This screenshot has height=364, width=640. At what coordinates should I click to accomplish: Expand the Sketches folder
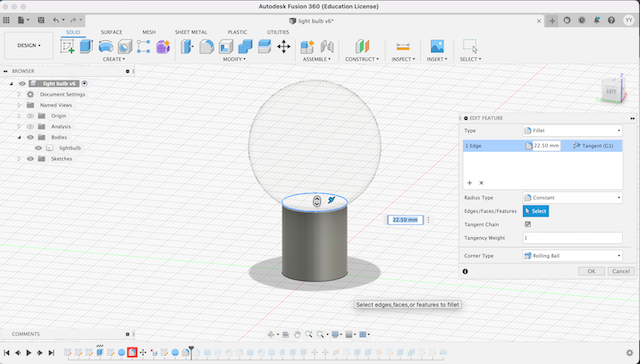(x=19, y=159)
